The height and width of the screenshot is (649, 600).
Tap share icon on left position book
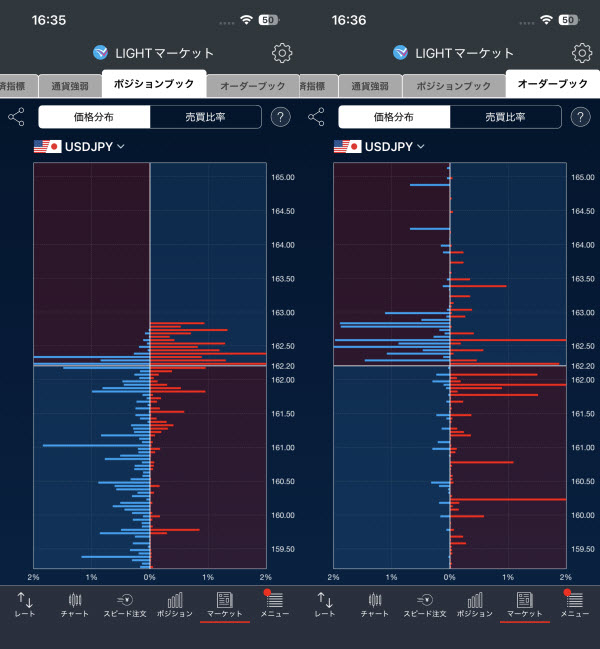click(x=17, y=117)
